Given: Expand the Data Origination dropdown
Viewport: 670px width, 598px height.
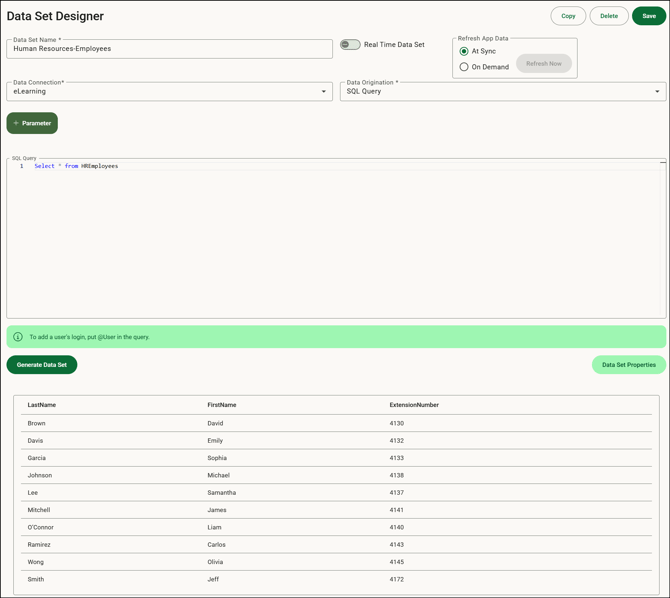Looking at the screenshot, I should tap(657, 92).
